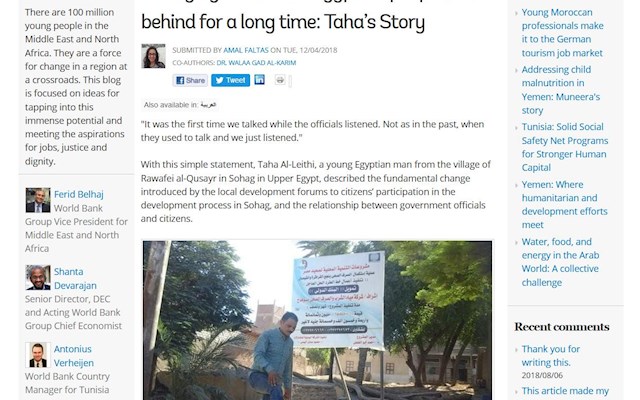Open Tunisia Solid Social Safety Net post
640x400 pixels.
coord(564,147)
